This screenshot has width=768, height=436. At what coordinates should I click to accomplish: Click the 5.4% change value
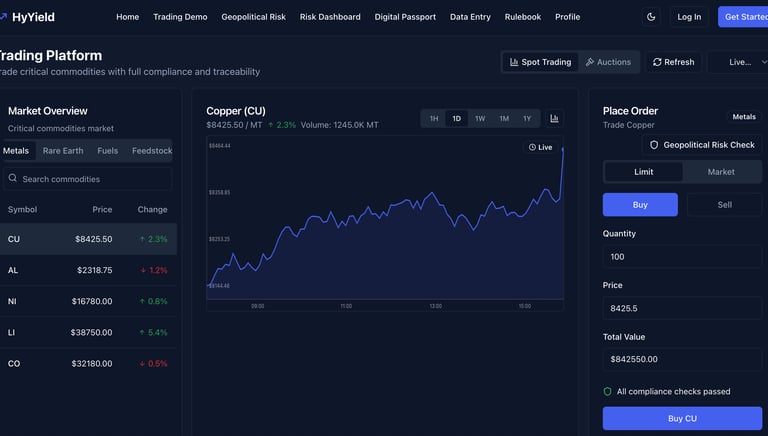153,332
